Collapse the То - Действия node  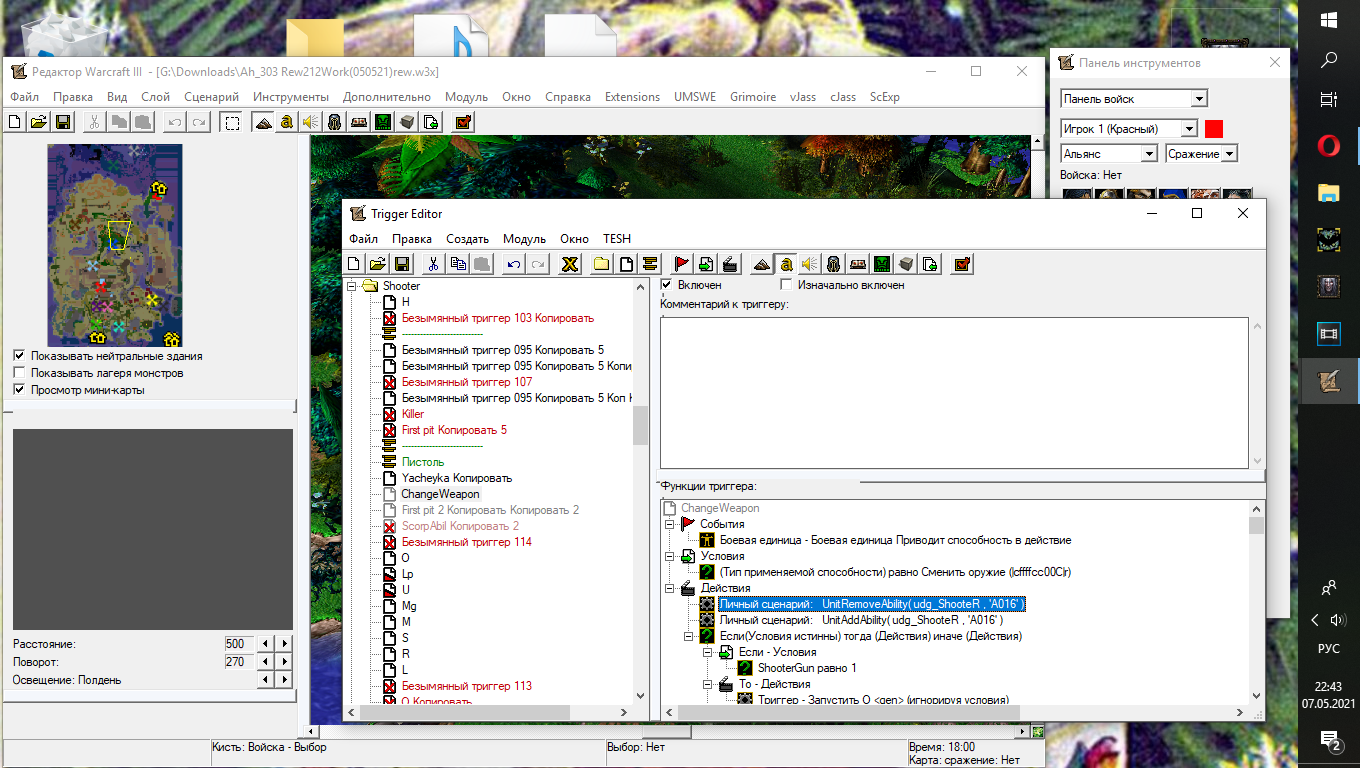tap(707, 684)
